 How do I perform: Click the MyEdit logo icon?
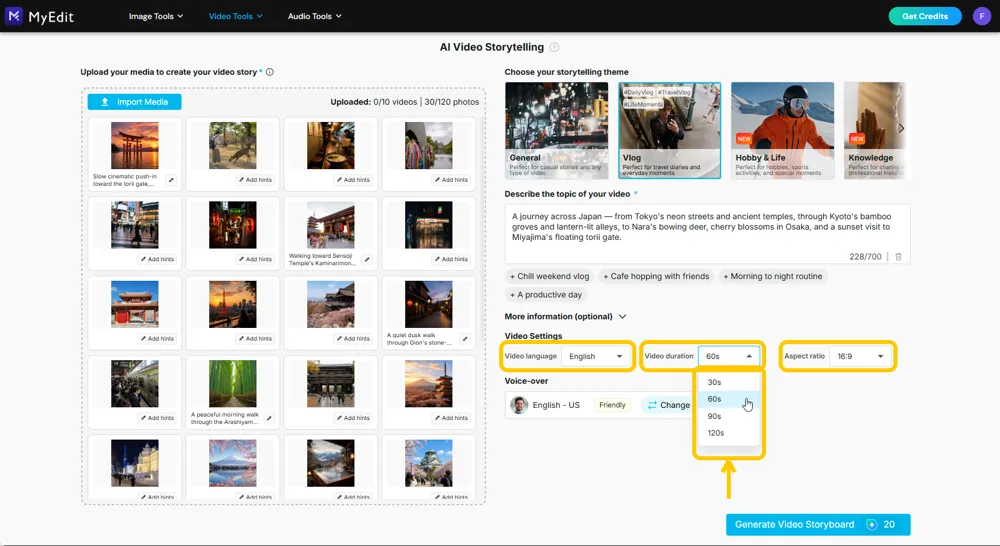coord(13,16)
